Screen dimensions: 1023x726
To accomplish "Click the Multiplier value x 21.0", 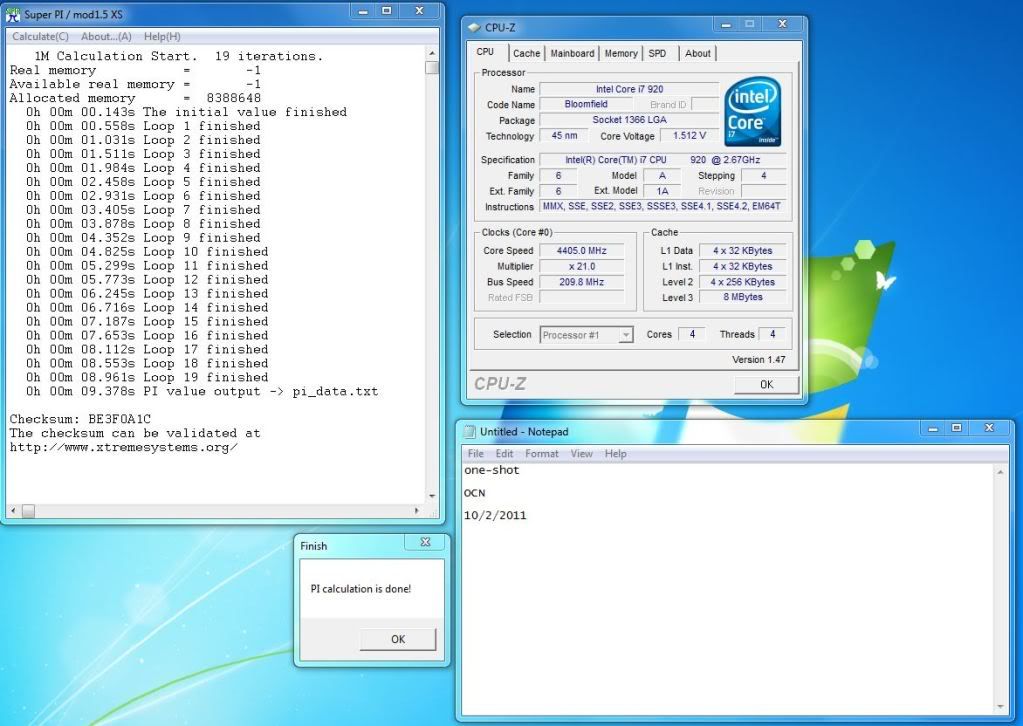I will (581, 266).
